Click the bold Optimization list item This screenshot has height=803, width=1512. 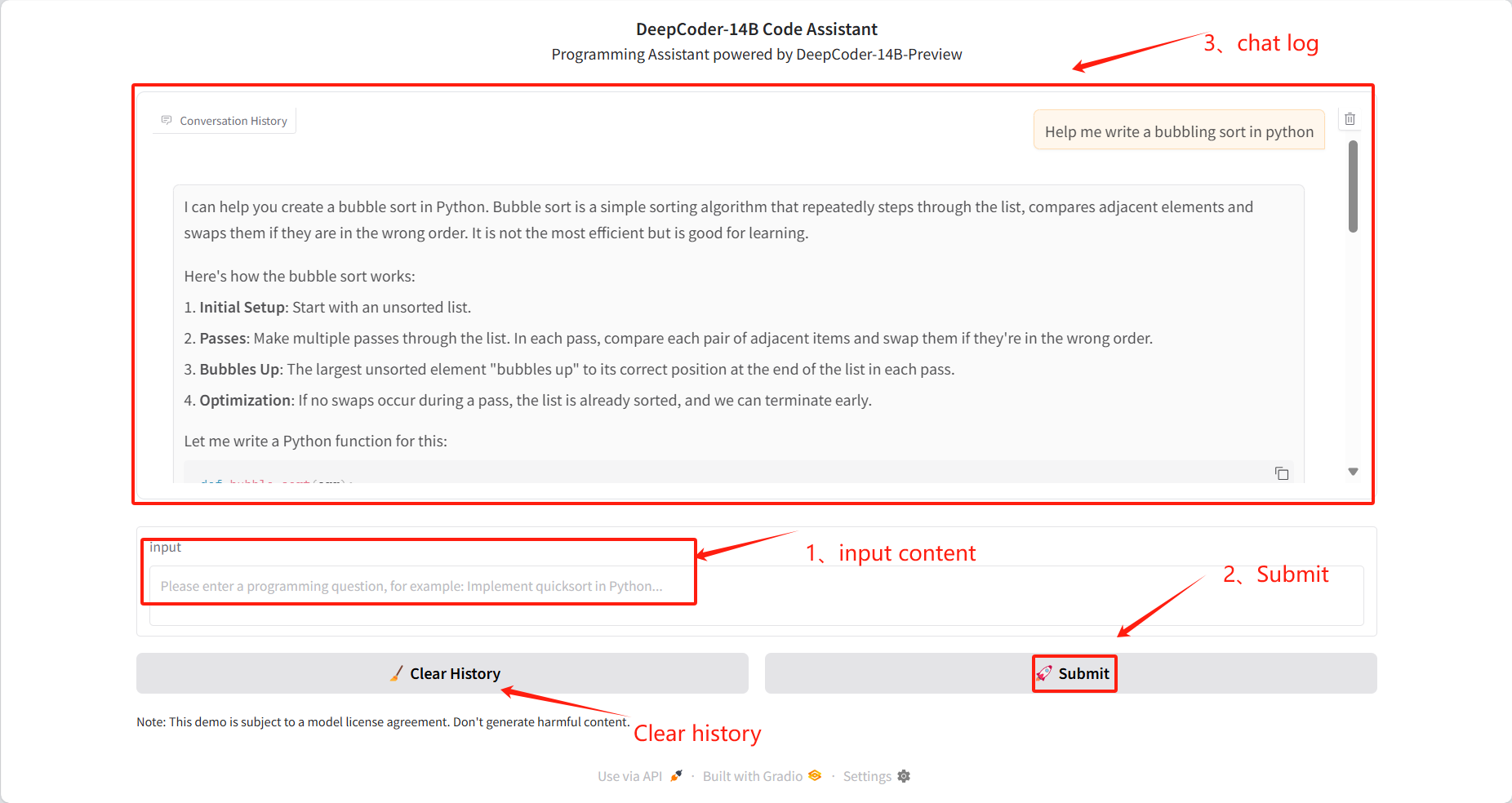[x=246, y=401]
